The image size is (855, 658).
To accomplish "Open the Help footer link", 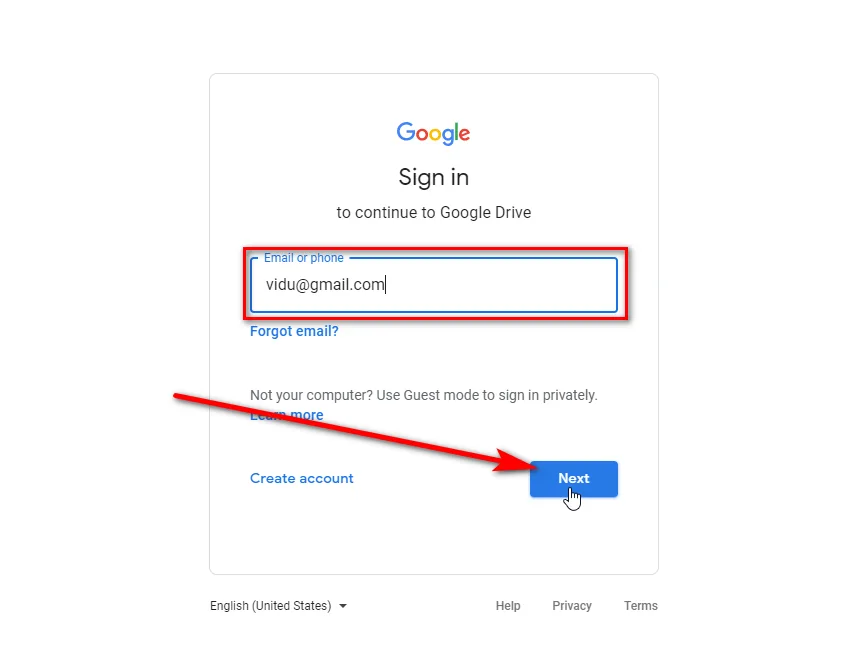I will [x=508, y=606].
